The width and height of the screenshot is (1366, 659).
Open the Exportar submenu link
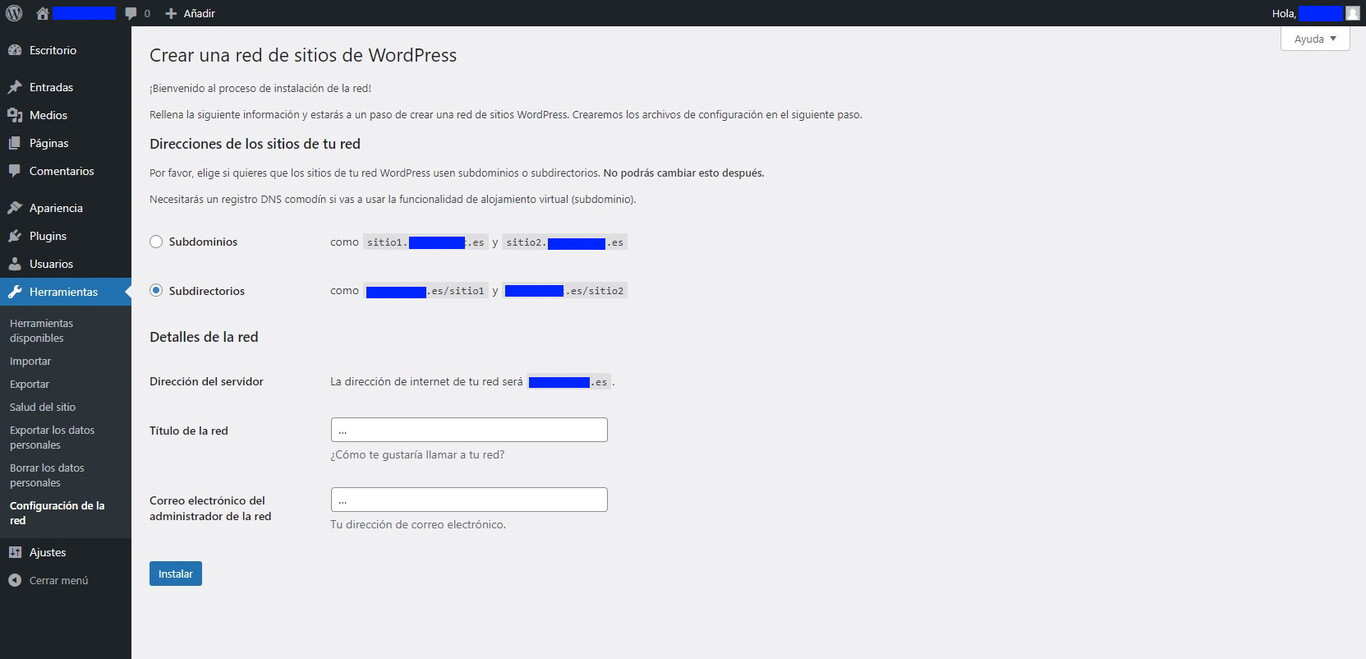click(30, 384)
